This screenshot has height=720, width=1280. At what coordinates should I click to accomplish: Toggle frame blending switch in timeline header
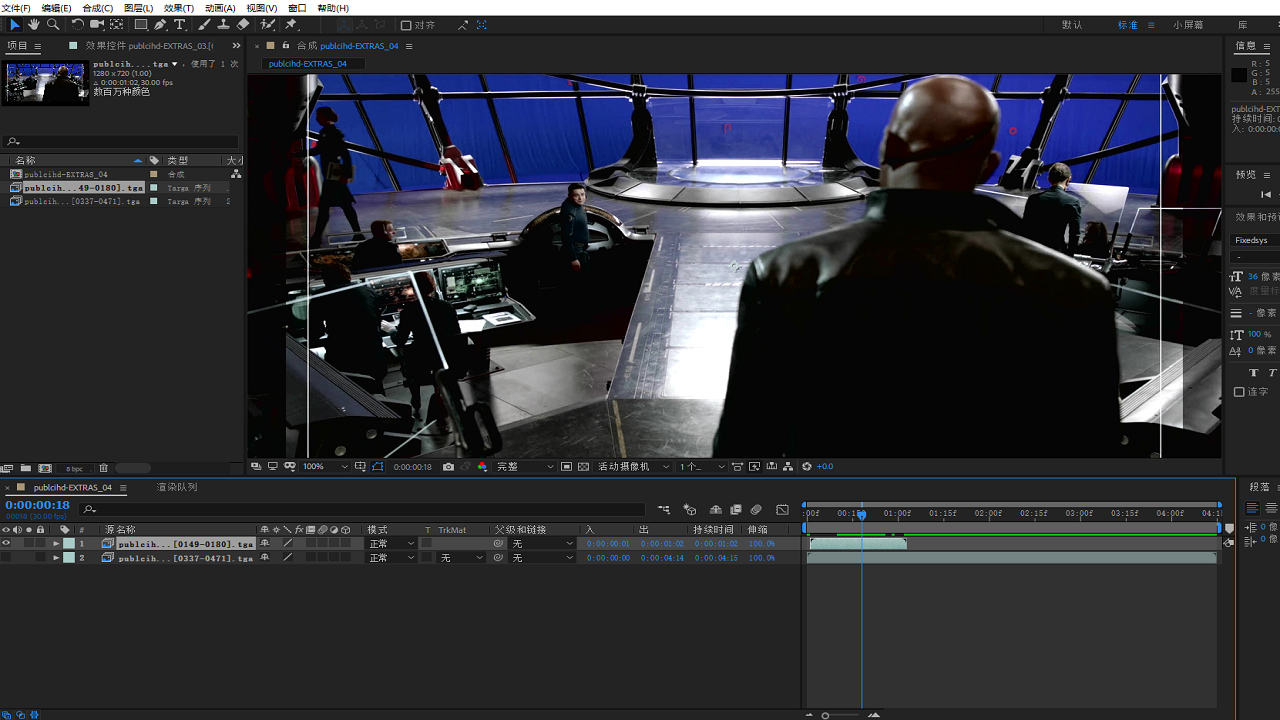[735, 510]
